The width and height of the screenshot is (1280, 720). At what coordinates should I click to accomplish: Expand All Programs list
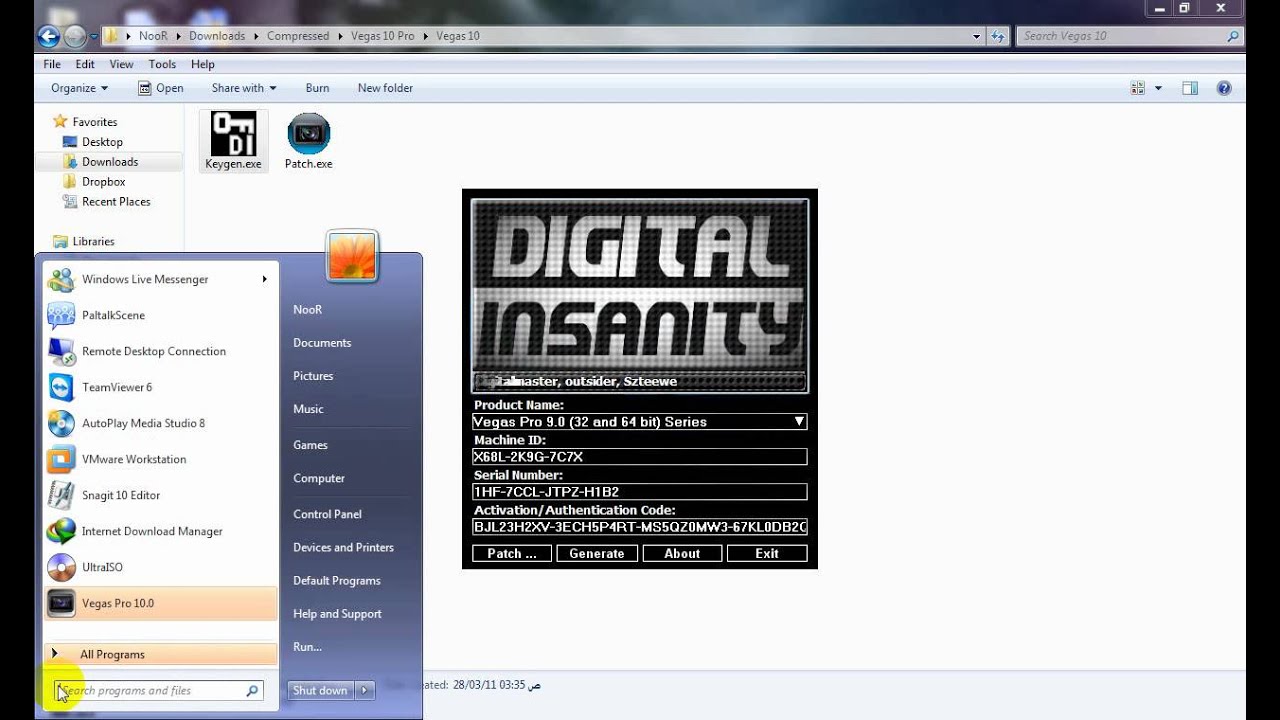[x=160, y=654]
